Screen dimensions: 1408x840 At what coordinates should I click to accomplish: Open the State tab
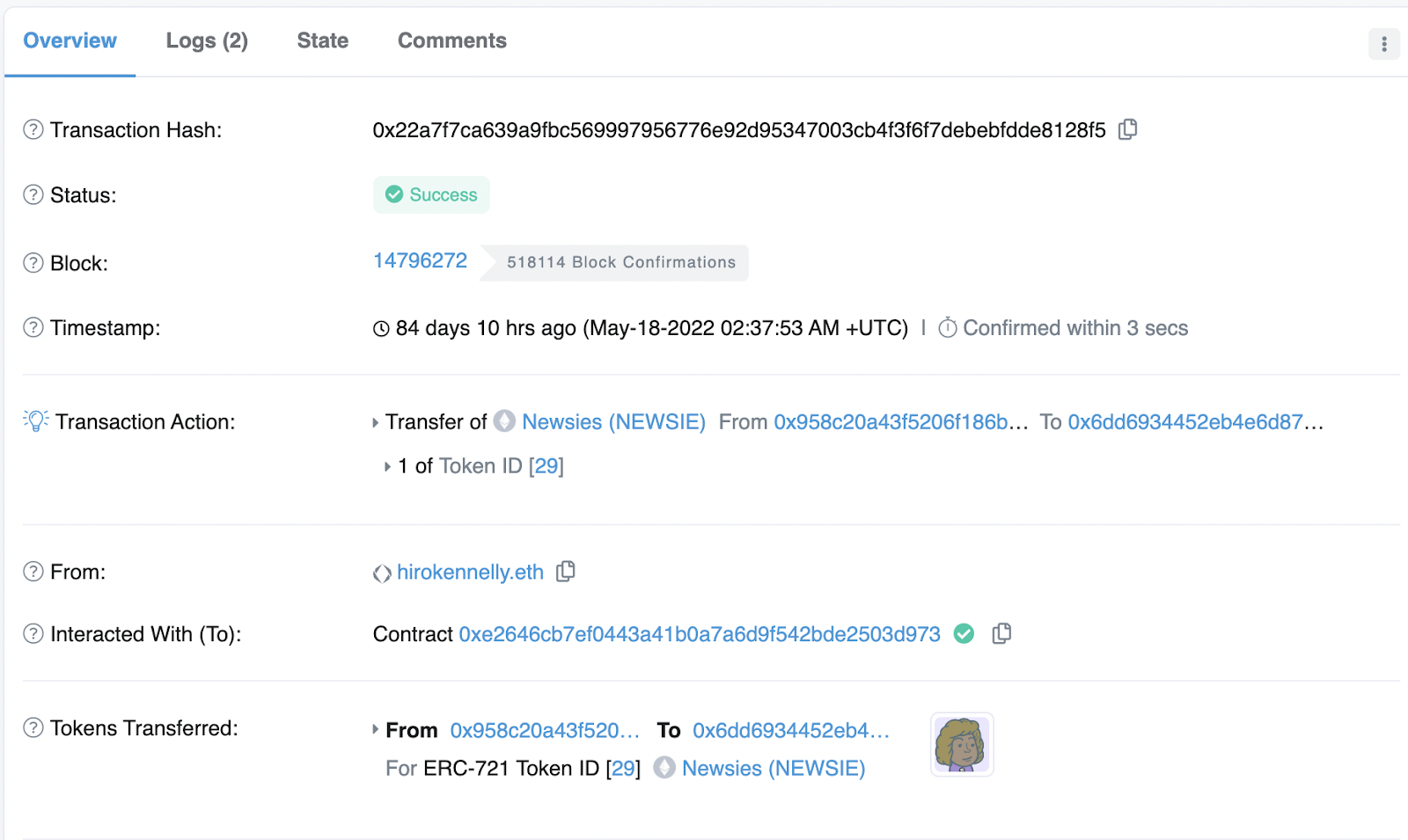(323, 40)
